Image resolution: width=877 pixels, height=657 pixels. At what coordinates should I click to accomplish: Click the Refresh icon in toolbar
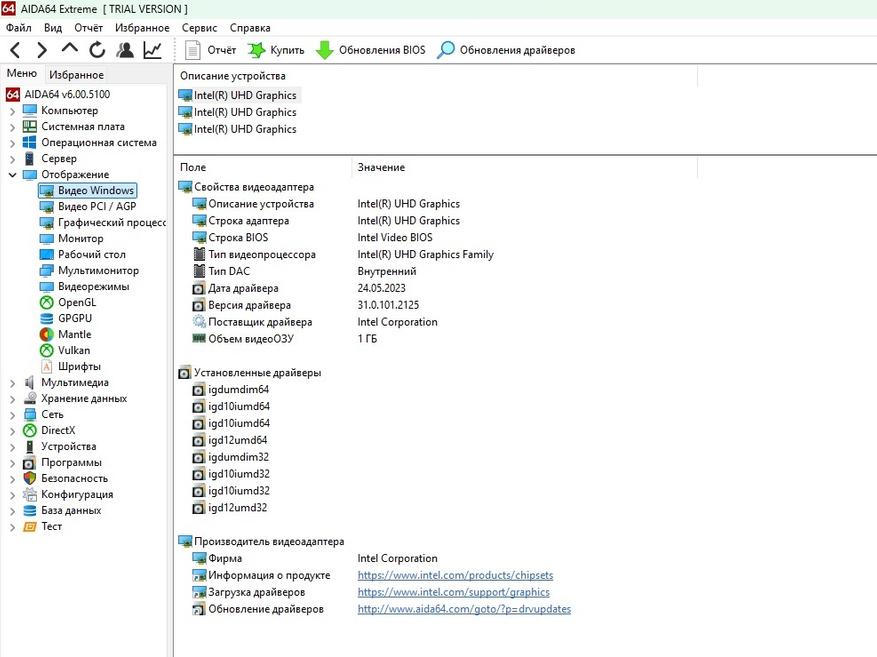tap(97, 50)
